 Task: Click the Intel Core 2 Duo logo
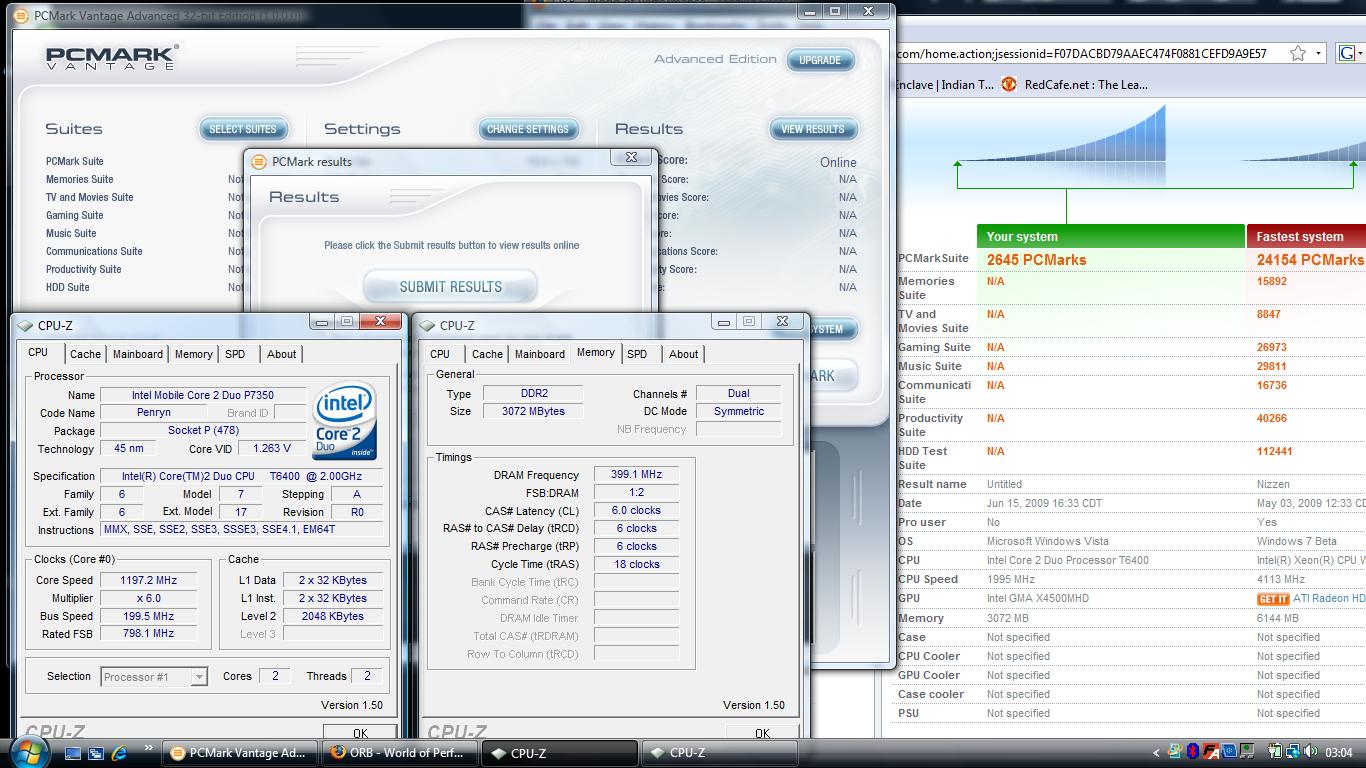pyautogui.click(x=345, y=420)
